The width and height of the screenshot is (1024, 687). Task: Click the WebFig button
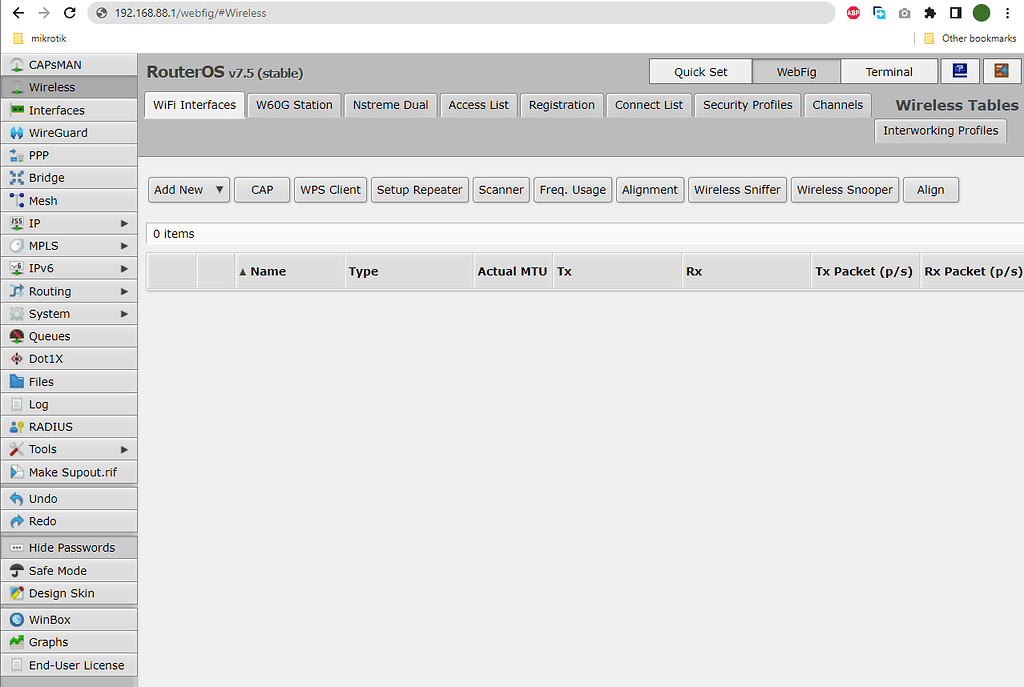(x=796, y=71)
